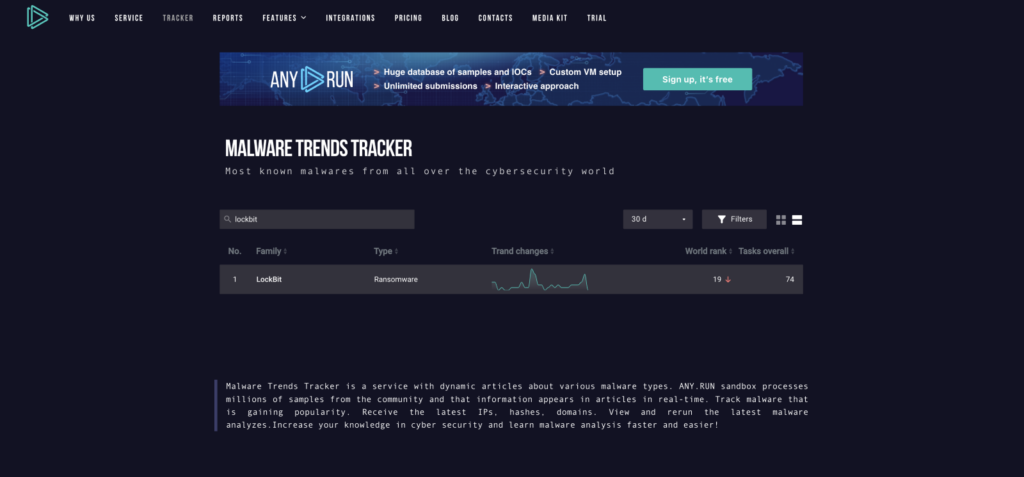Click the ANY.RUN logo in the navbar
This screenshot has width=1024, height=477.
37,17
